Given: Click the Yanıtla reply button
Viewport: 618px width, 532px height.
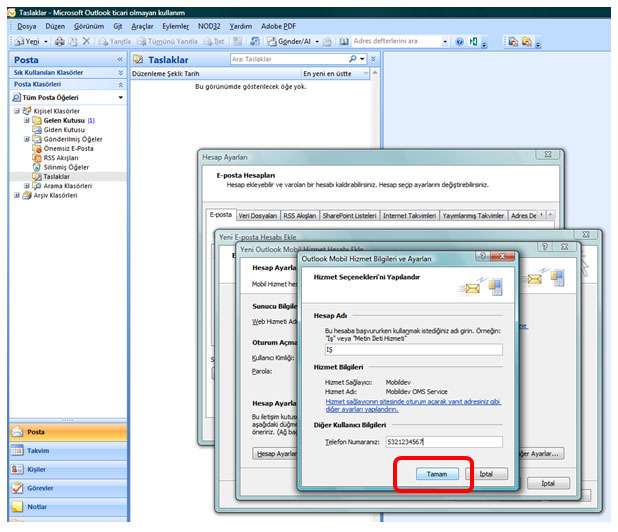Looking at the screenshot, I should pyautogui.click(x=115, y=41).
